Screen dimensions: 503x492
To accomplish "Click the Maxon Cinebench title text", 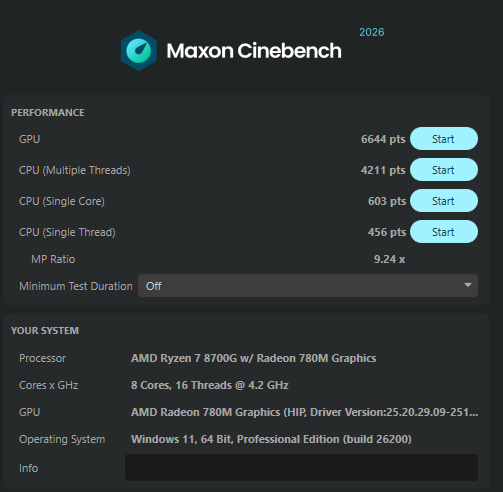I will (x=254, y=51).
